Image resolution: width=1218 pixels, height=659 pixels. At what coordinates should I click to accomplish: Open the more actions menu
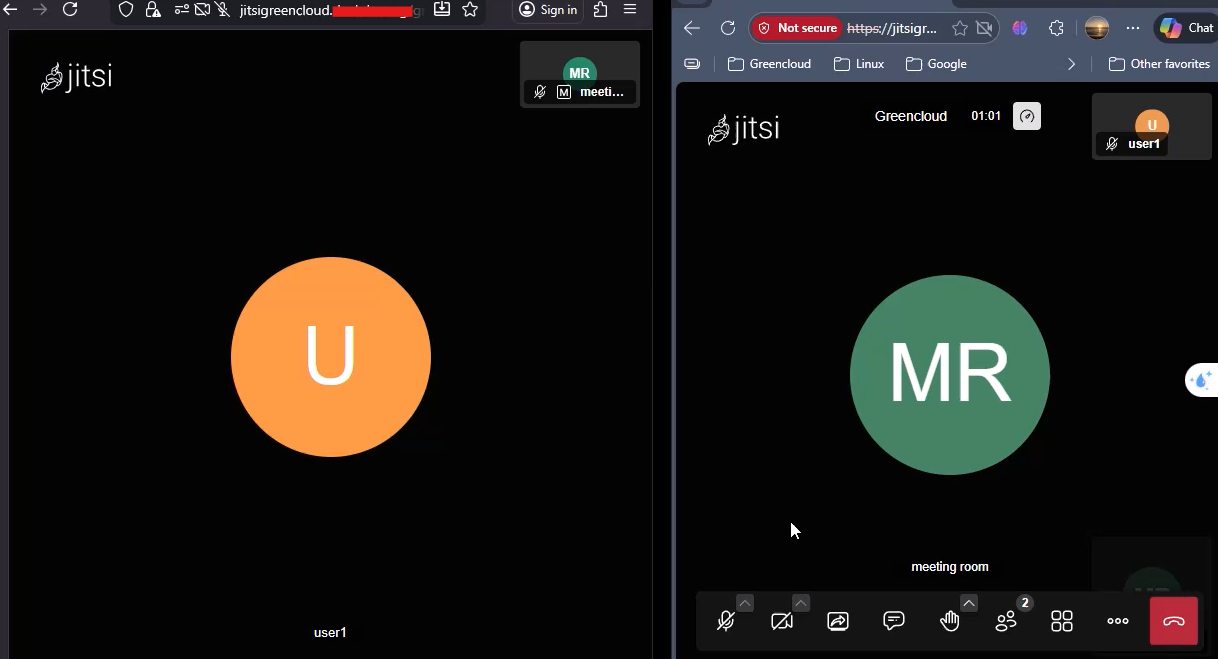(x=1118, y=621)
